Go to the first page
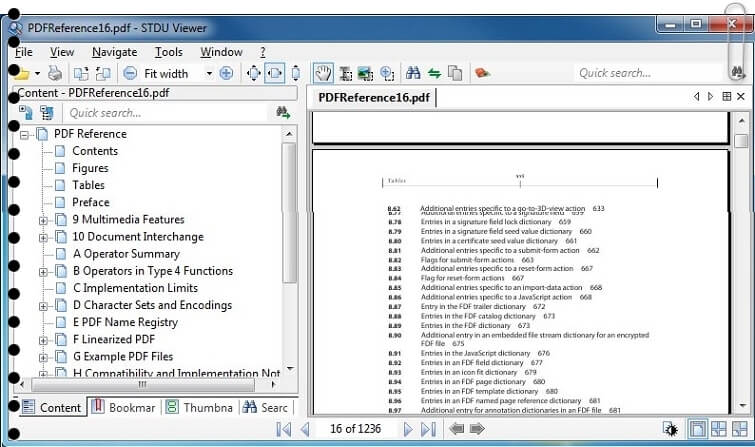The image size is (755, 447). (x=284, y=429)
